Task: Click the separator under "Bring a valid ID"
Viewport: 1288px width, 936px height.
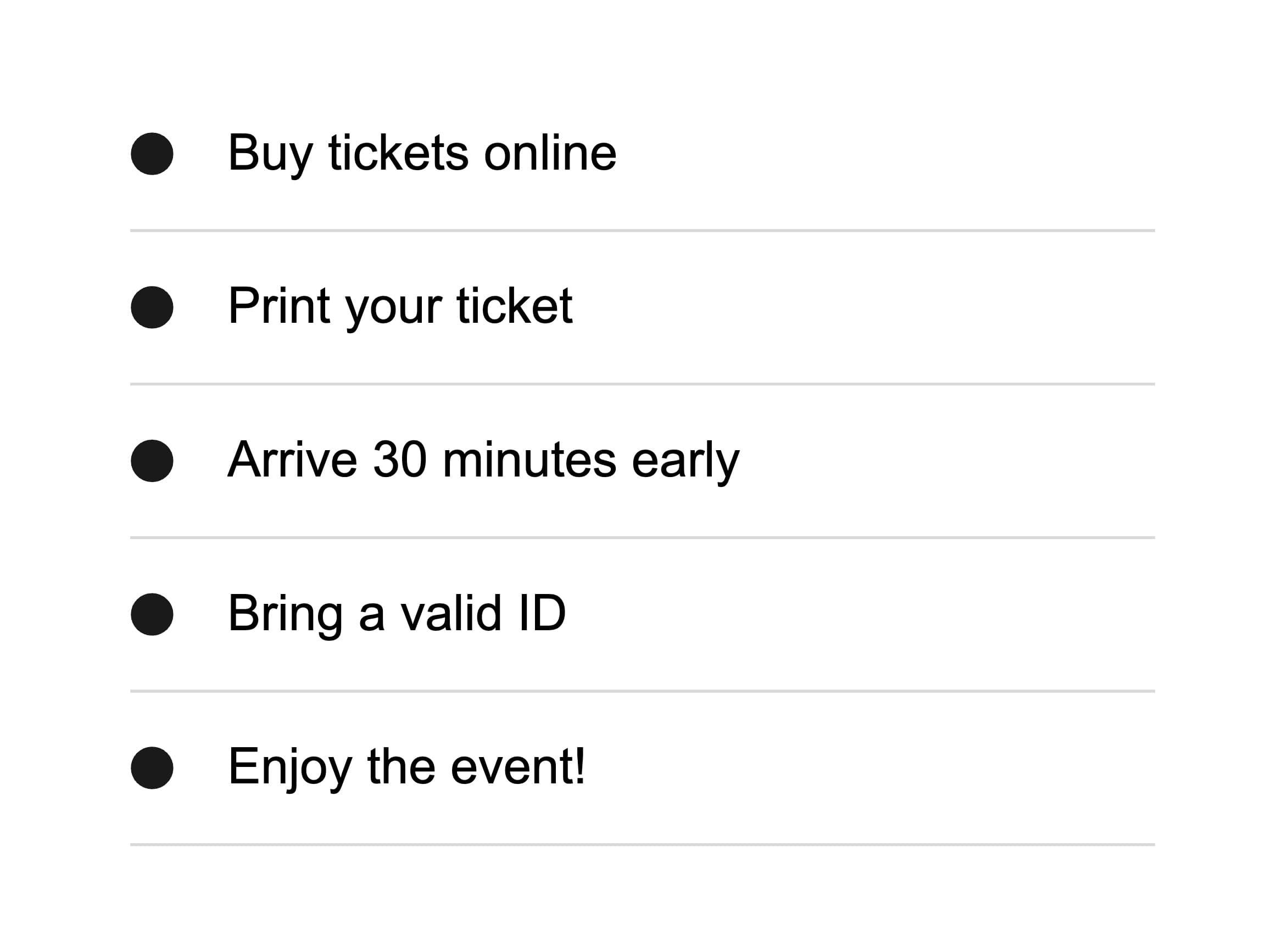Action: 642,691
